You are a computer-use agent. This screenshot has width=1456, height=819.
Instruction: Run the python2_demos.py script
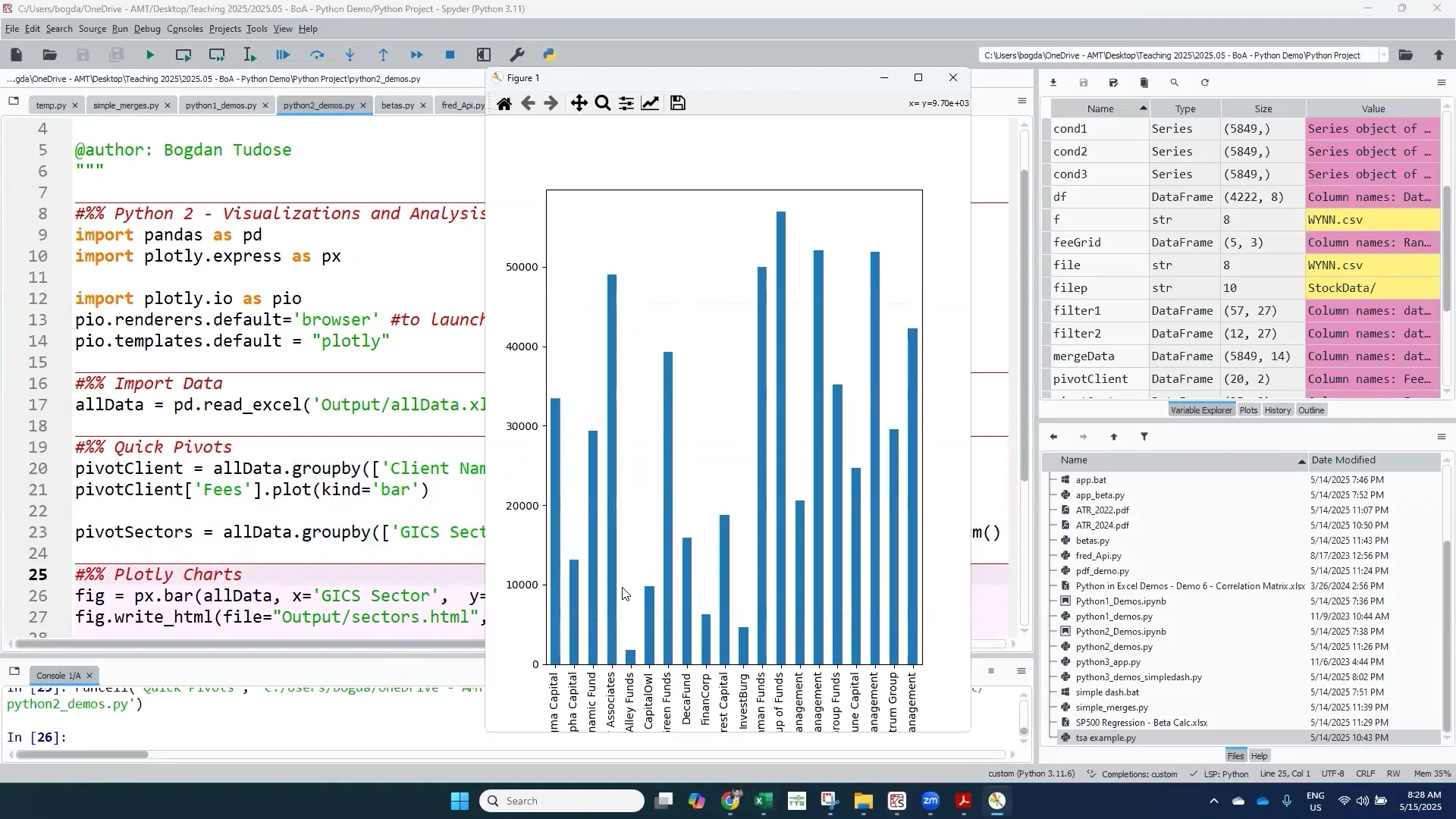click(149, 54)
